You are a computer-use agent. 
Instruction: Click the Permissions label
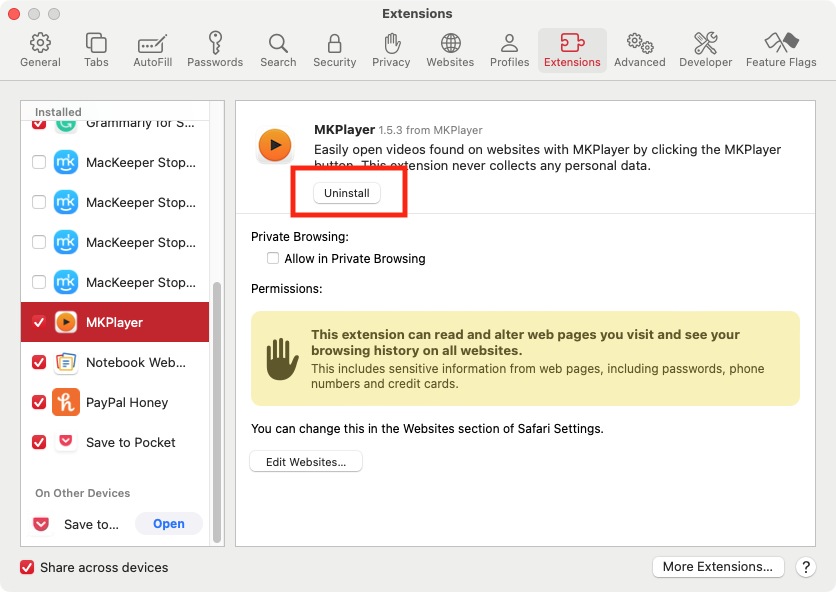coord(287,289)
